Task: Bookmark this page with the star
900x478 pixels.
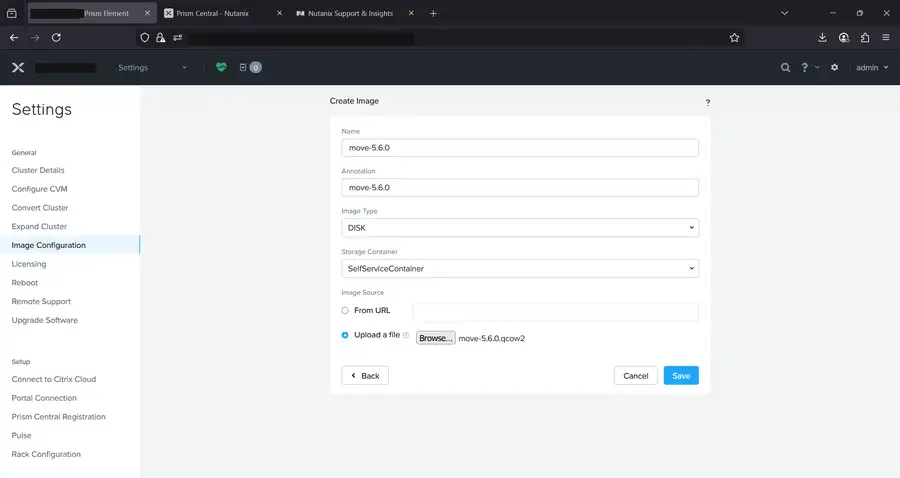Action: [x=734, y=38]
